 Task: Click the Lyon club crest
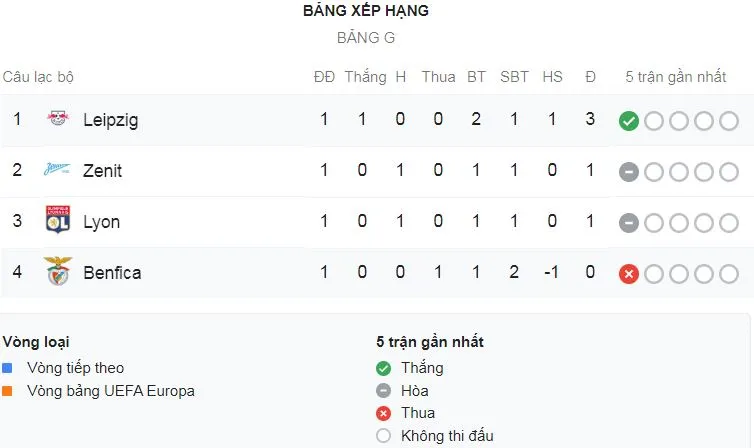58,221
